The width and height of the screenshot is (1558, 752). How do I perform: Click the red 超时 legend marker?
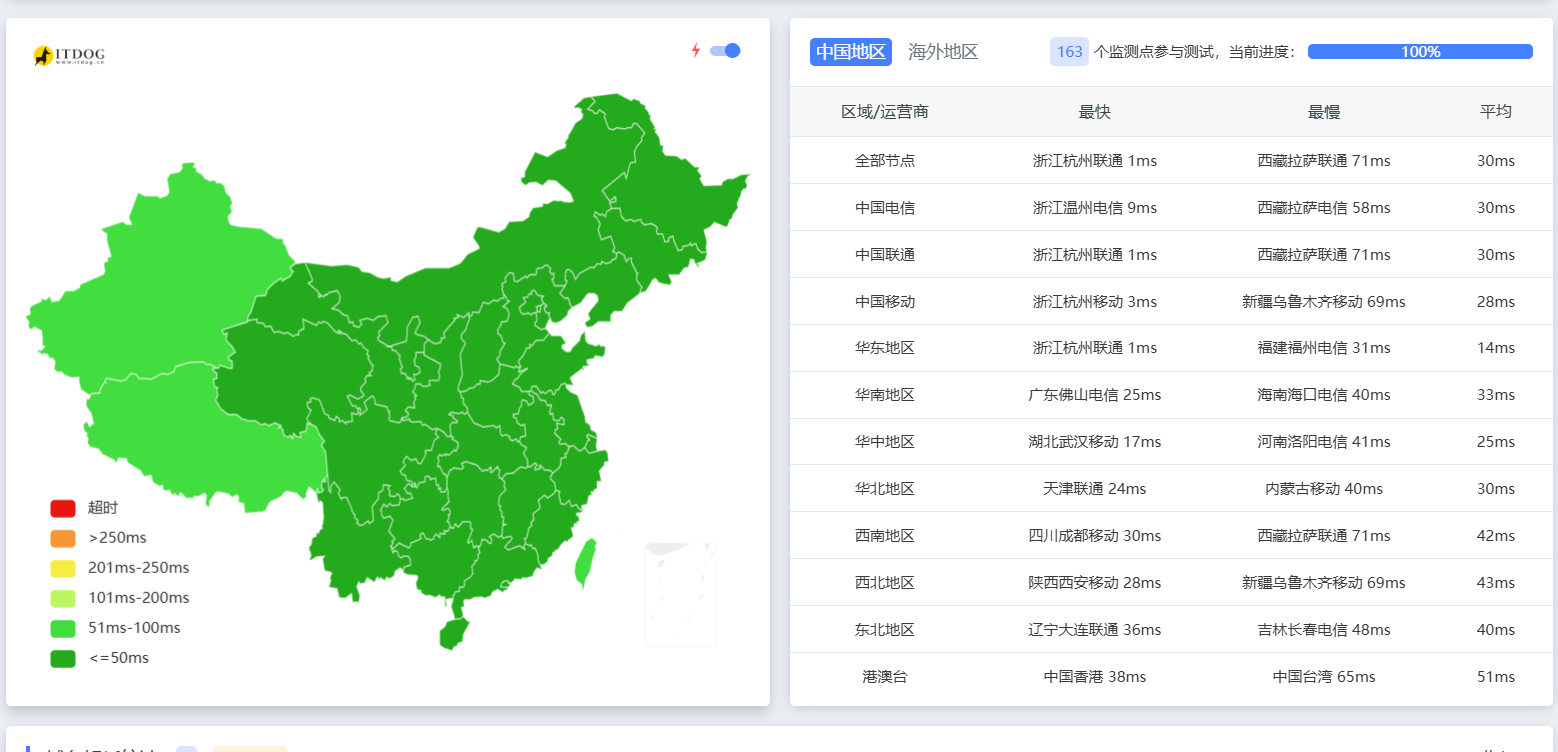[63, 508]
